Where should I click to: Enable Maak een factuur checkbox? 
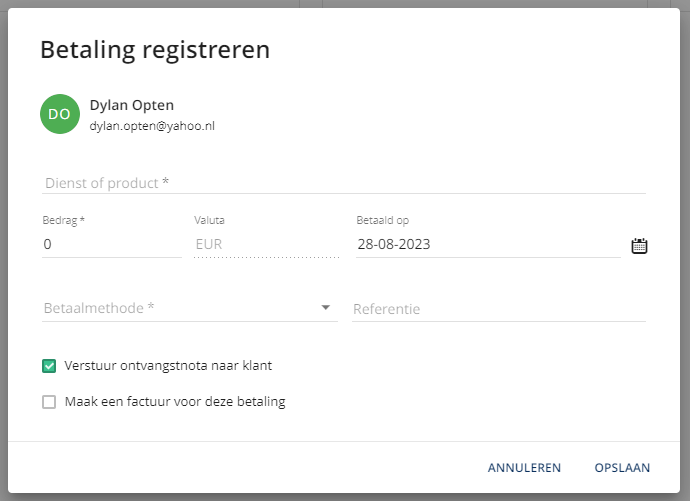tap(49, 402)
